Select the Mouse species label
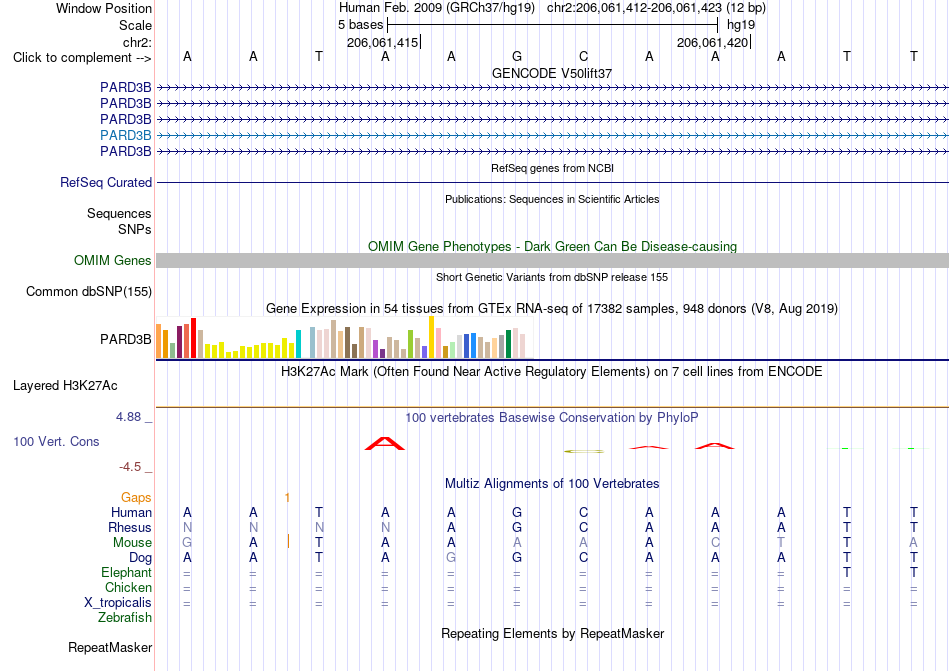This screenshot has height=671, width=950. [x=132, y=543]
